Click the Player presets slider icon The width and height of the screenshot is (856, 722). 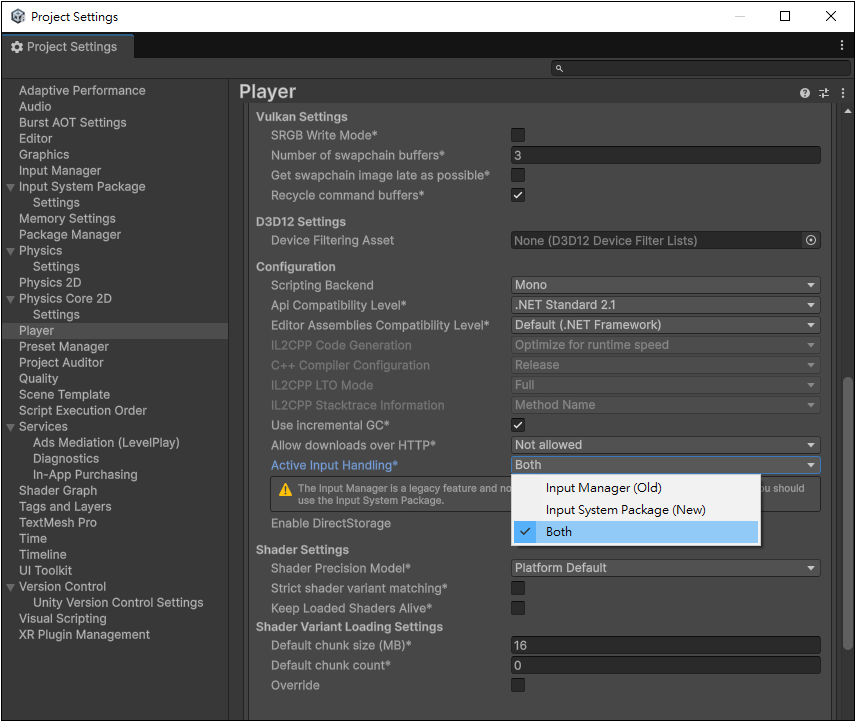[824, 93]
